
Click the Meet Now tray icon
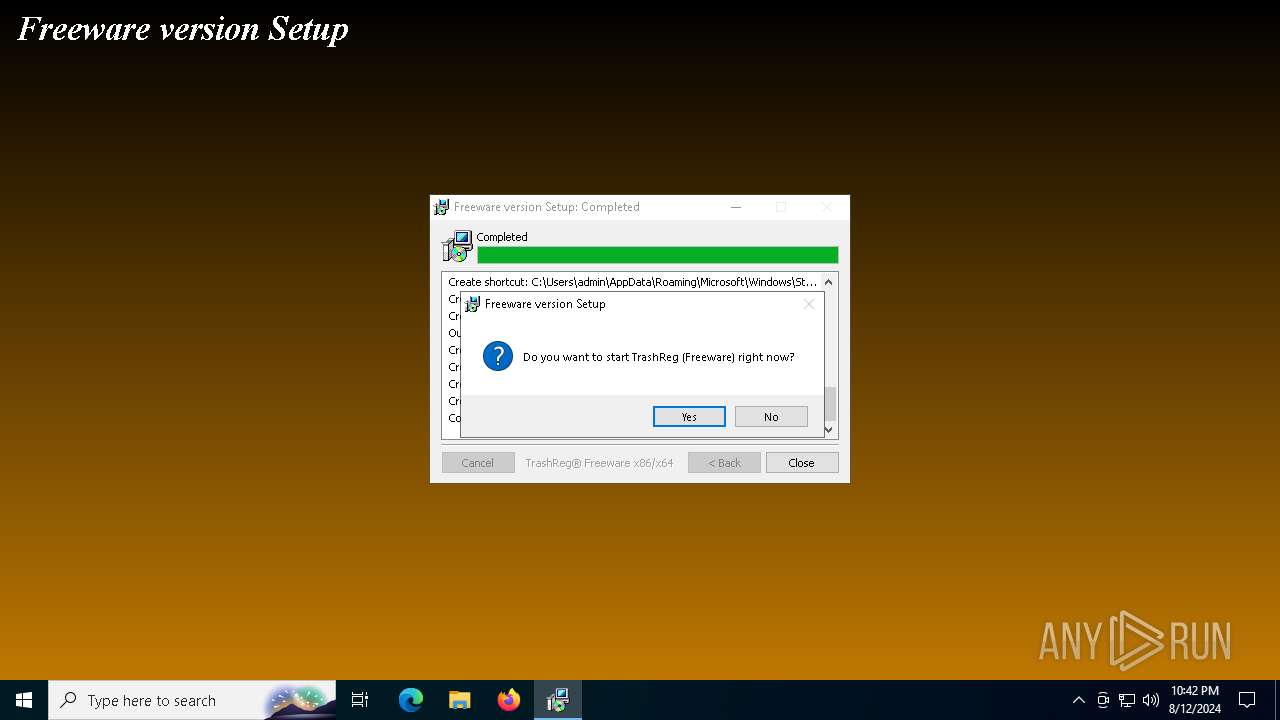pyautogui.click(x=1103, y=700)
